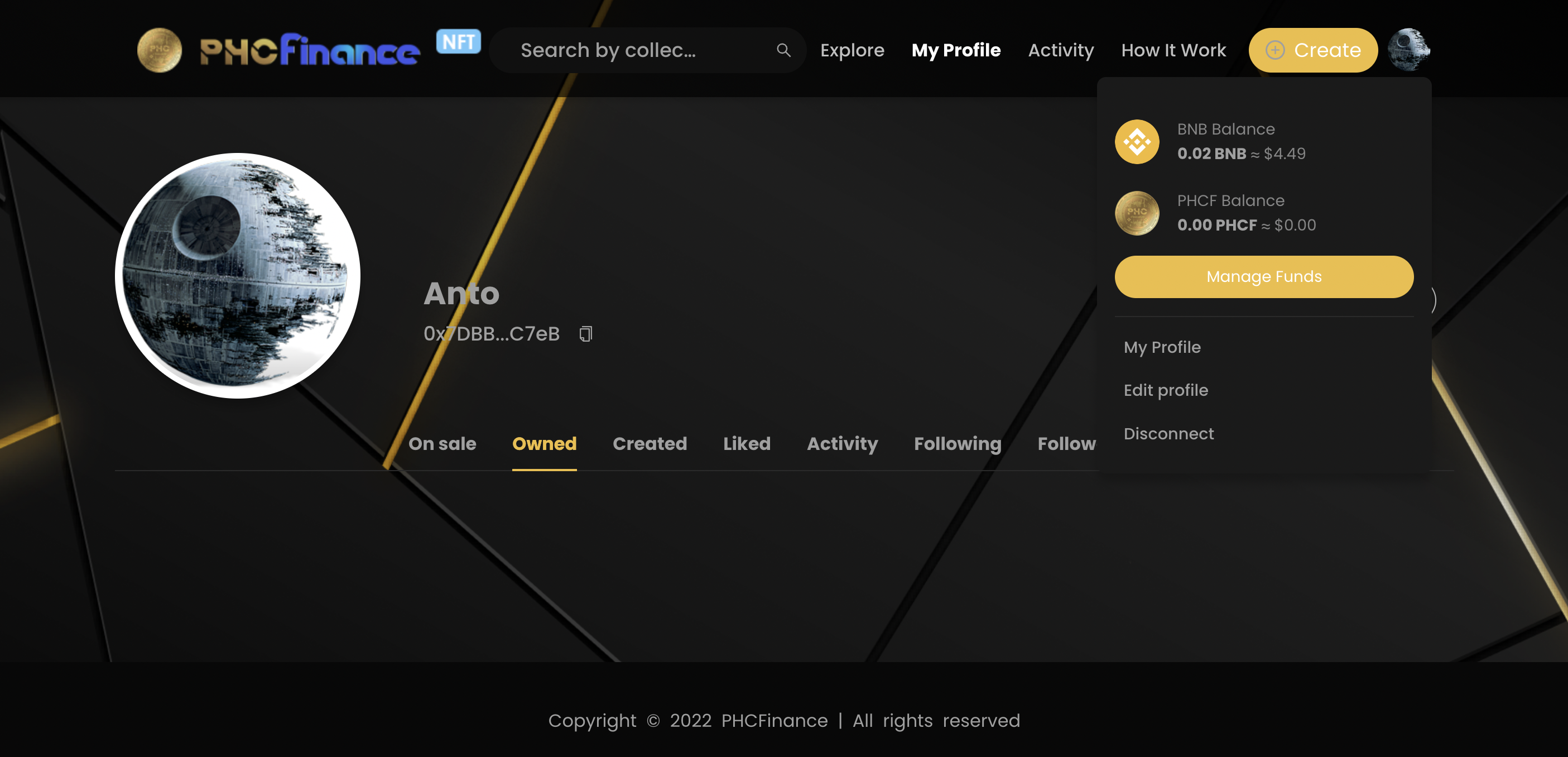Open the Explore nav link
The width and height of the screenshot is (1568, 757).
pyautogui.click(x=852, y=50)
